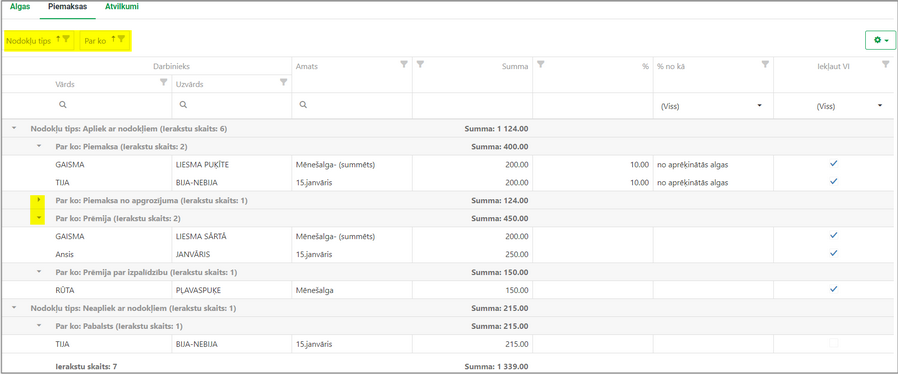Click sort arrow on Nodokļu tips chip
This screenshot has width=898, height=374.
click(x=58, y=39)
